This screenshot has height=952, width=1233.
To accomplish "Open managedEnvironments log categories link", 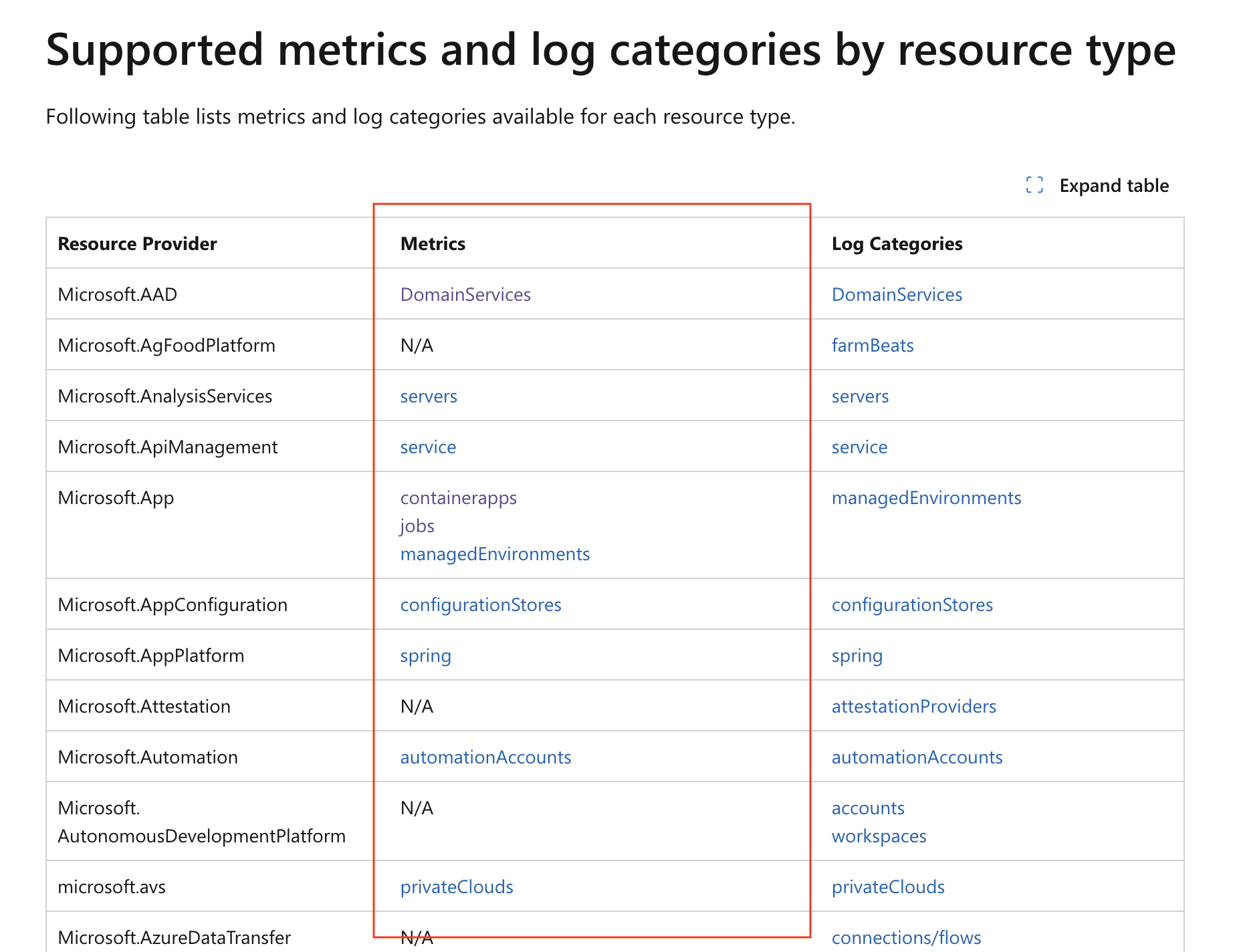I will click(x=926, y=497).
